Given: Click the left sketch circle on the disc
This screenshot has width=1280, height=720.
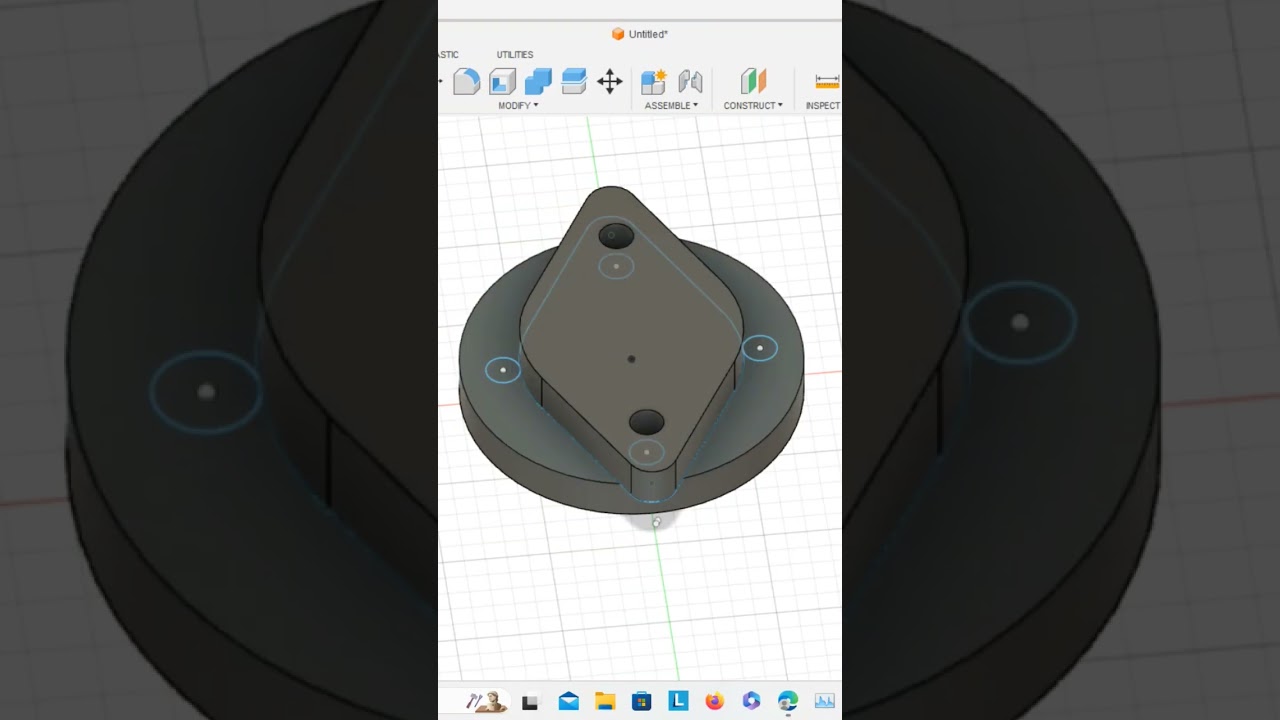Looking at the screenshot, I should click(503, 370).
